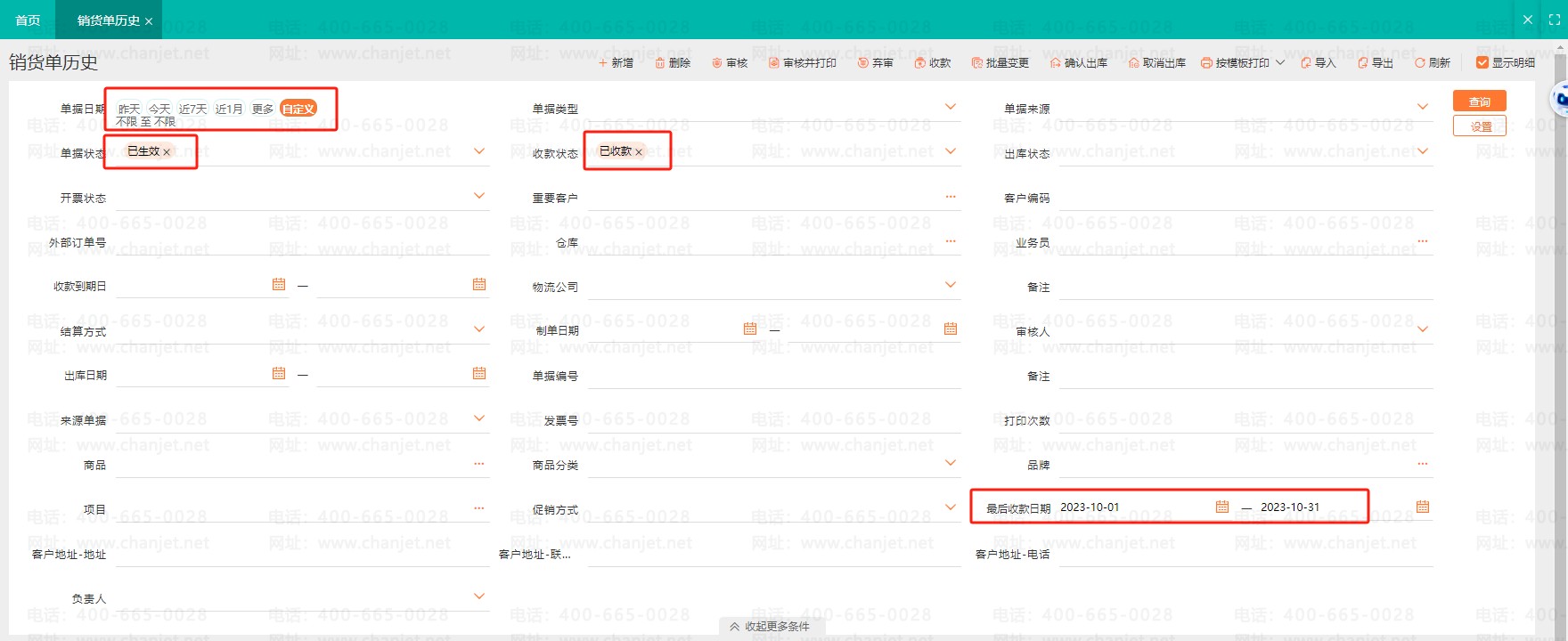Click the 单据编号 input field
This screenshot has width=1568, height=641.
coord(773,376)
